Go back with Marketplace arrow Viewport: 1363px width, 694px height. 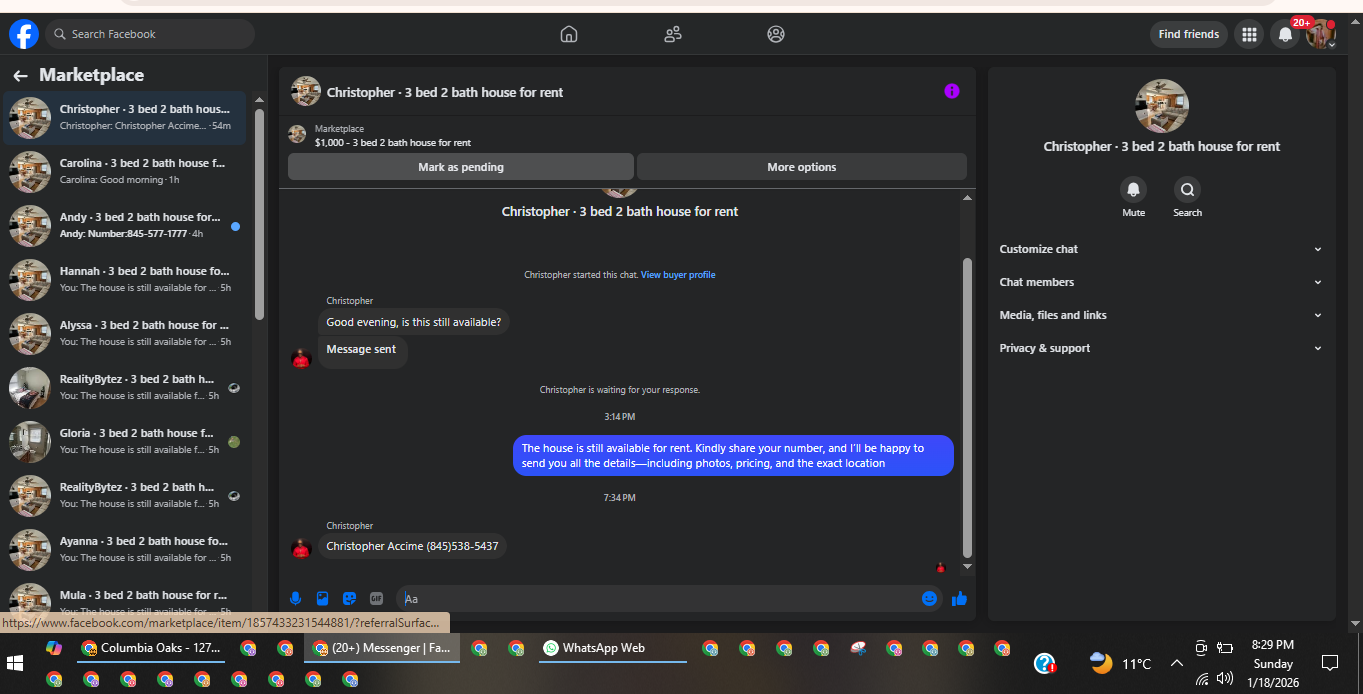click(20, 76)
